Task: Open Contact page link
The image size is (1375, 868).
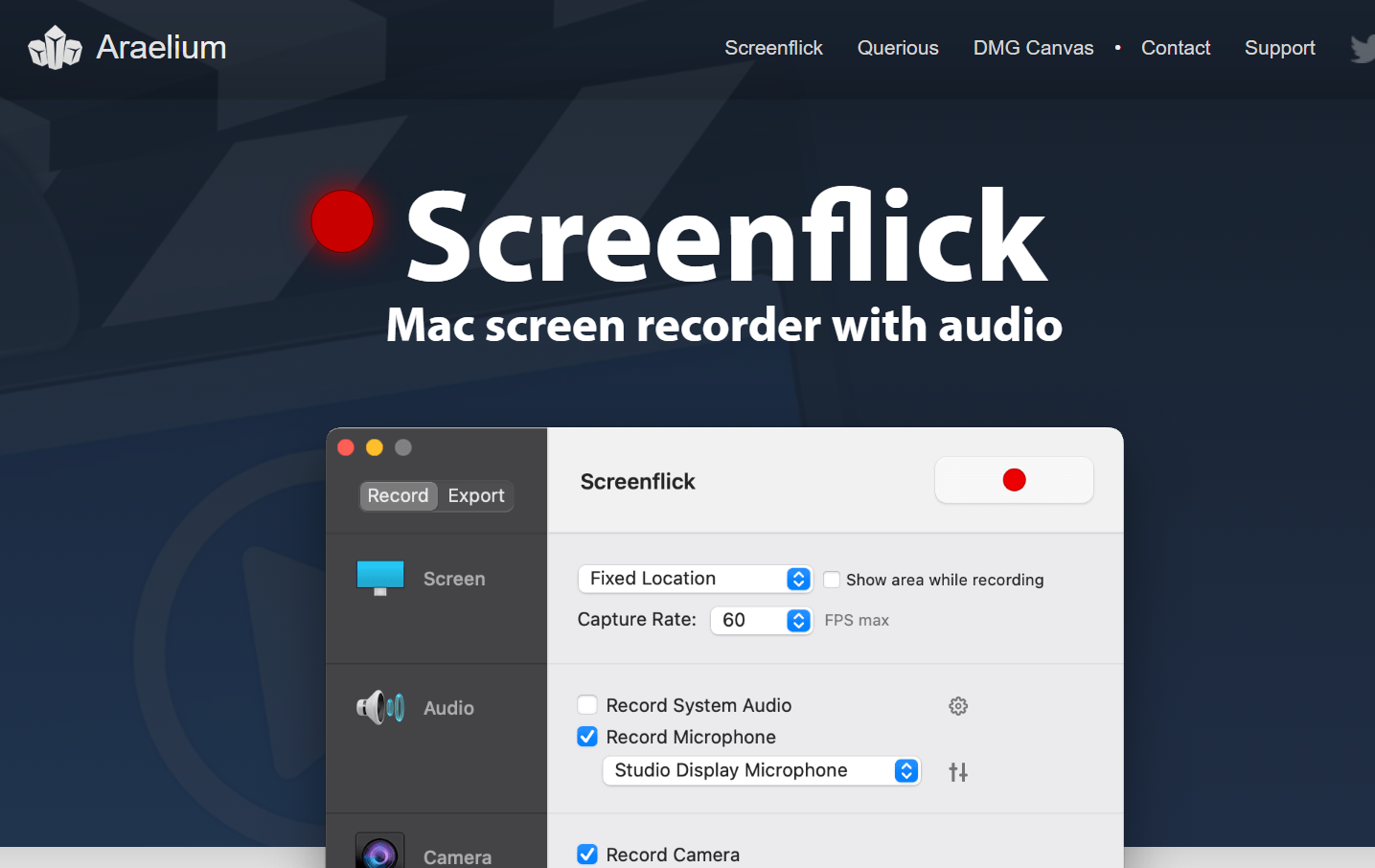Action: point(1176,48)
